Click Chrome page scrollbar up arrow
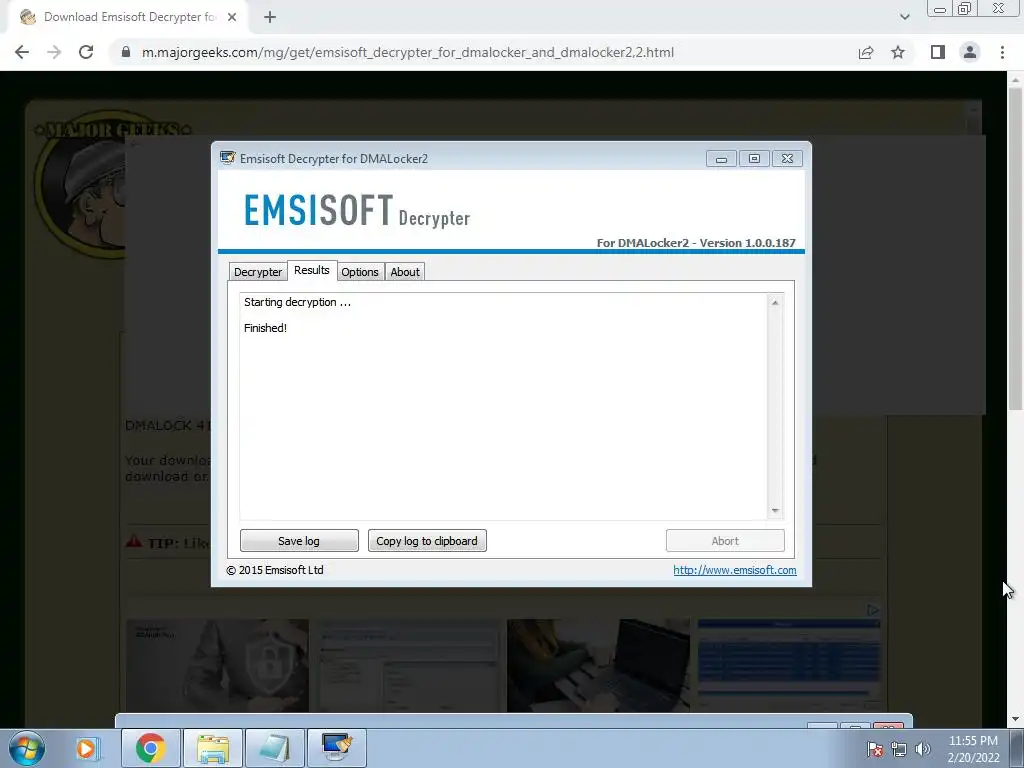This screenshot has height=768, width=1024. pos(1015,80)
